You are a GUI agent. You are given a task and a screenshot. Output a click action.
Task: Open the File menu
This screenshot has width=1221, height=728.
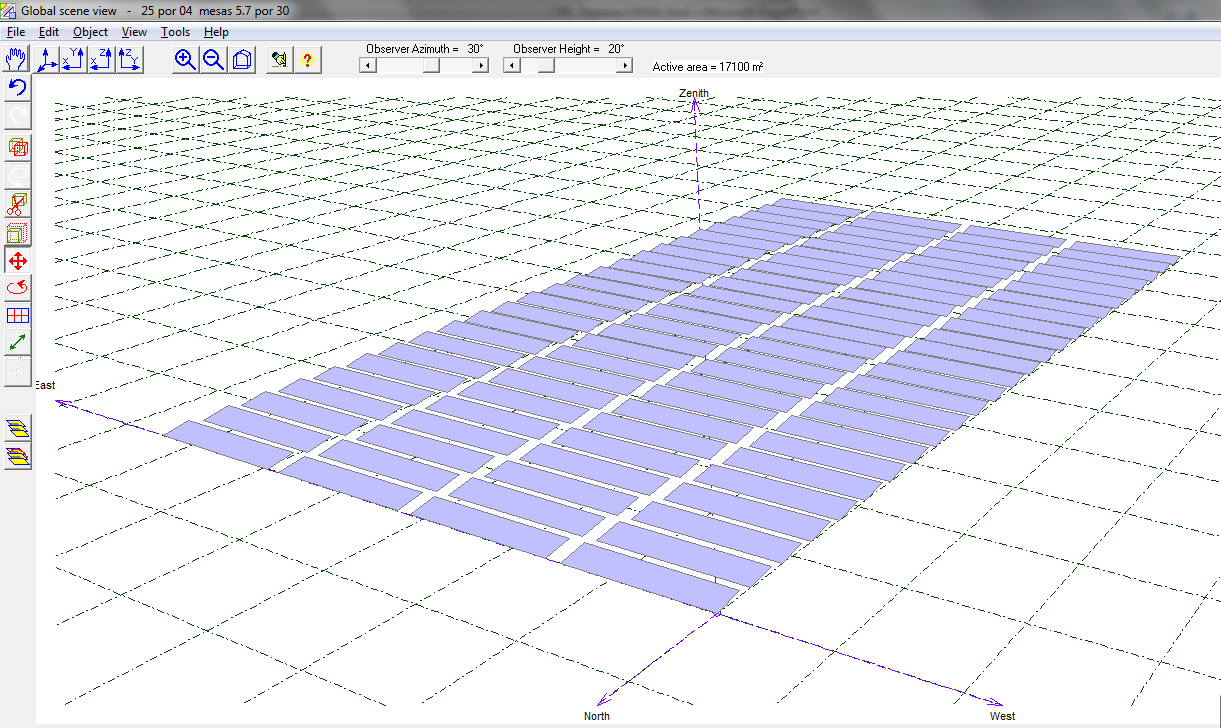16,32
